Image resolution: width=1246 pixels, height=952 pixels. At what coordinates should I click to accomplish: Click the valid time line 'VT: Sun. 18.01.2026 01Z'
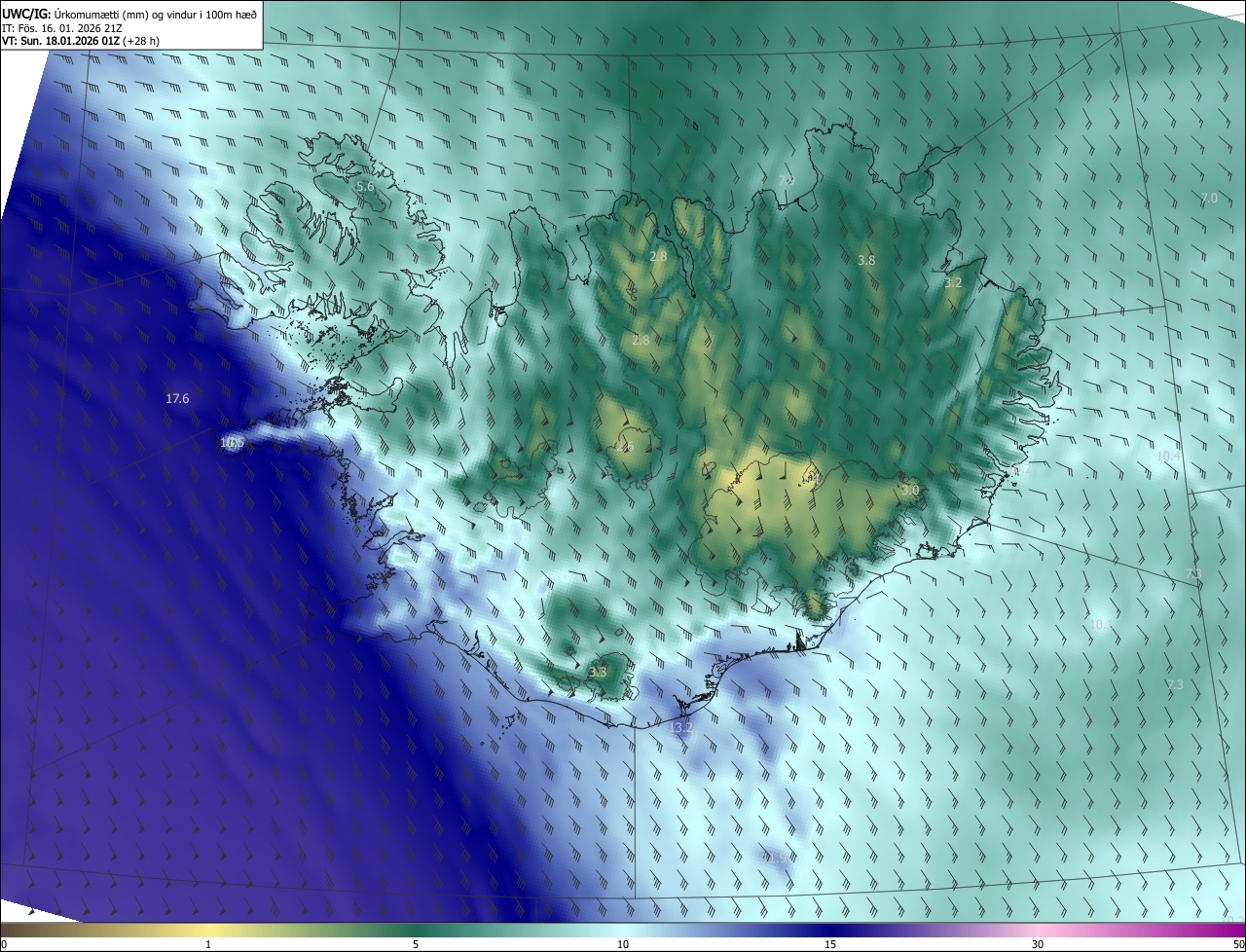(61, 42)
